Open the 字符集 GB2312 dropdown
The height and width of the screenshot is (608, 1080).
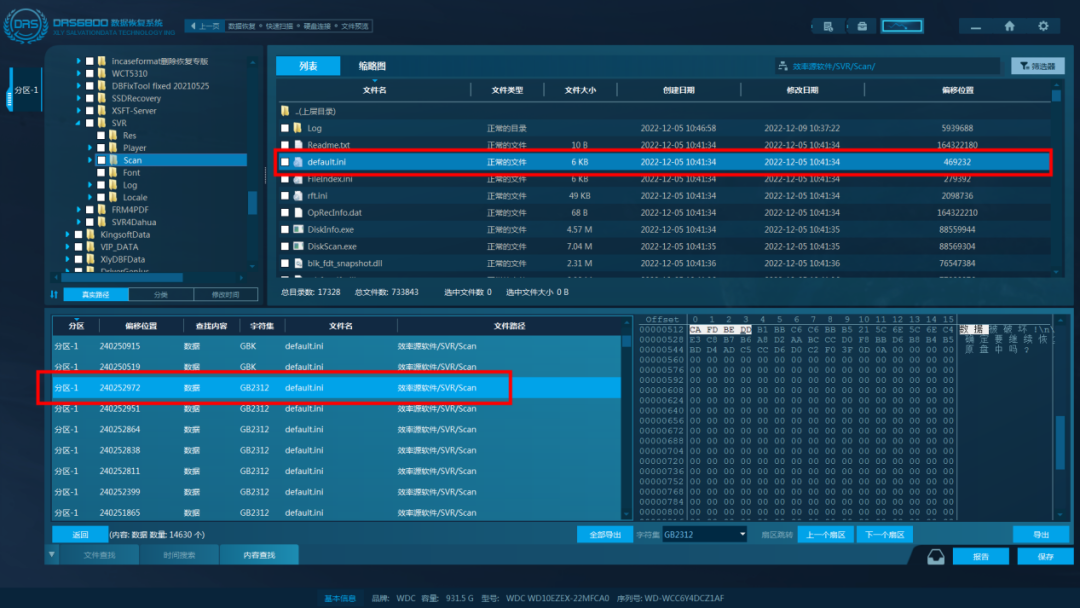tap(704, 534)
